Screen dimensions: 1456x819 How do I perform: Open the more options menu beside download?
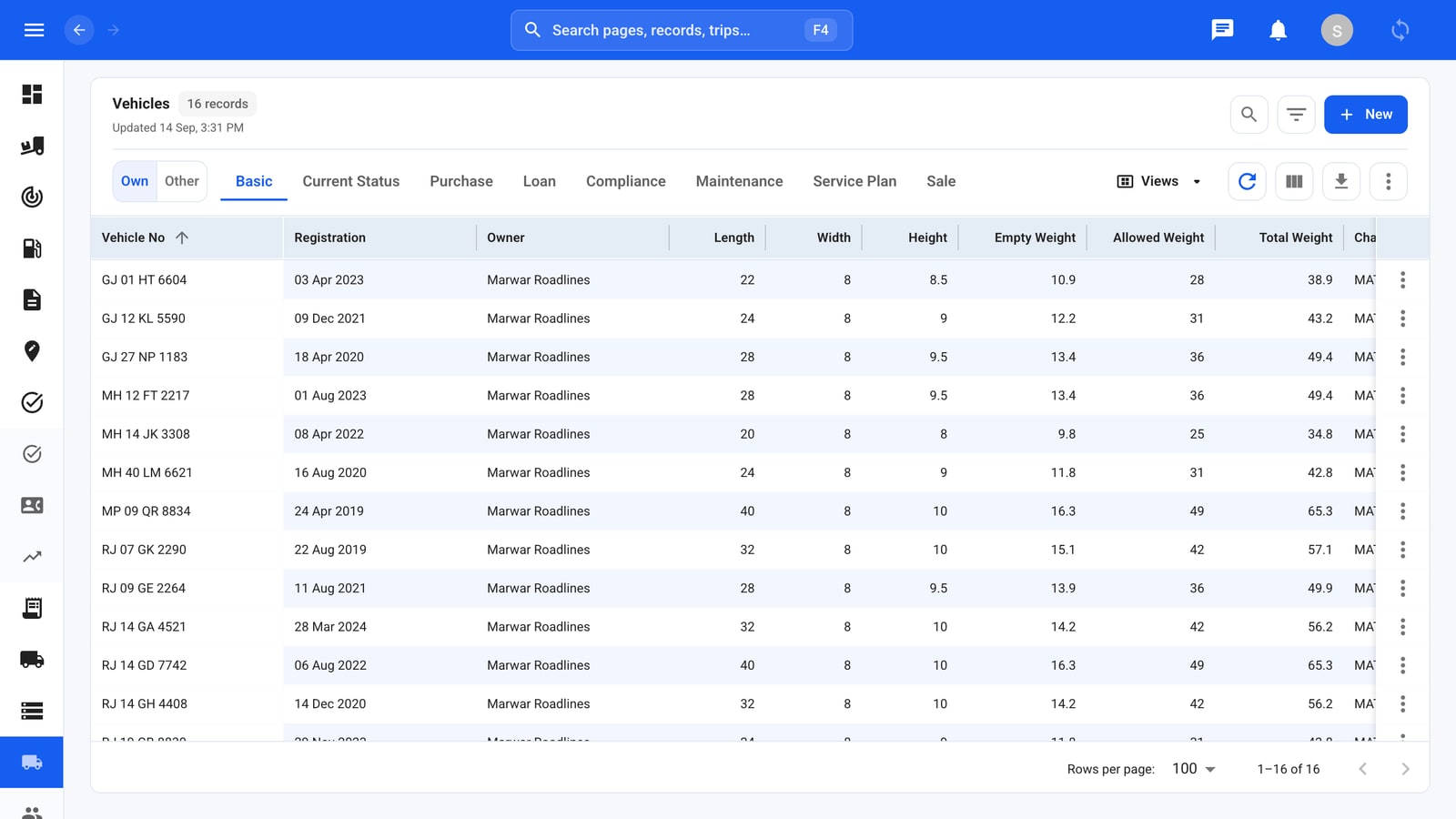(1388, 181)
